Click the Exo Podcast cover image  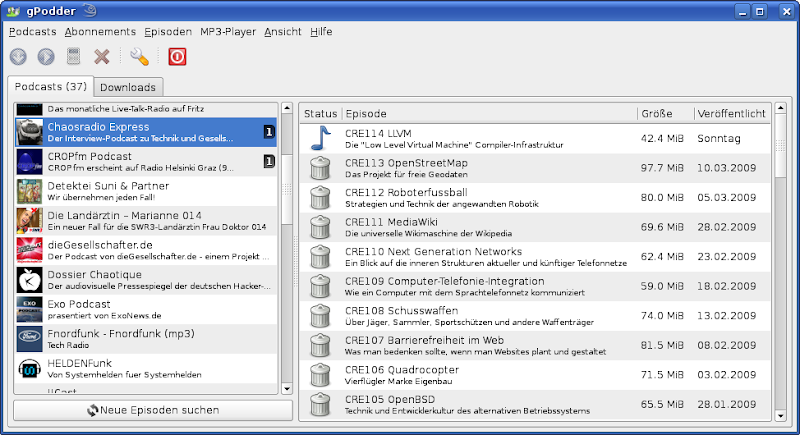tap(30, 310)
